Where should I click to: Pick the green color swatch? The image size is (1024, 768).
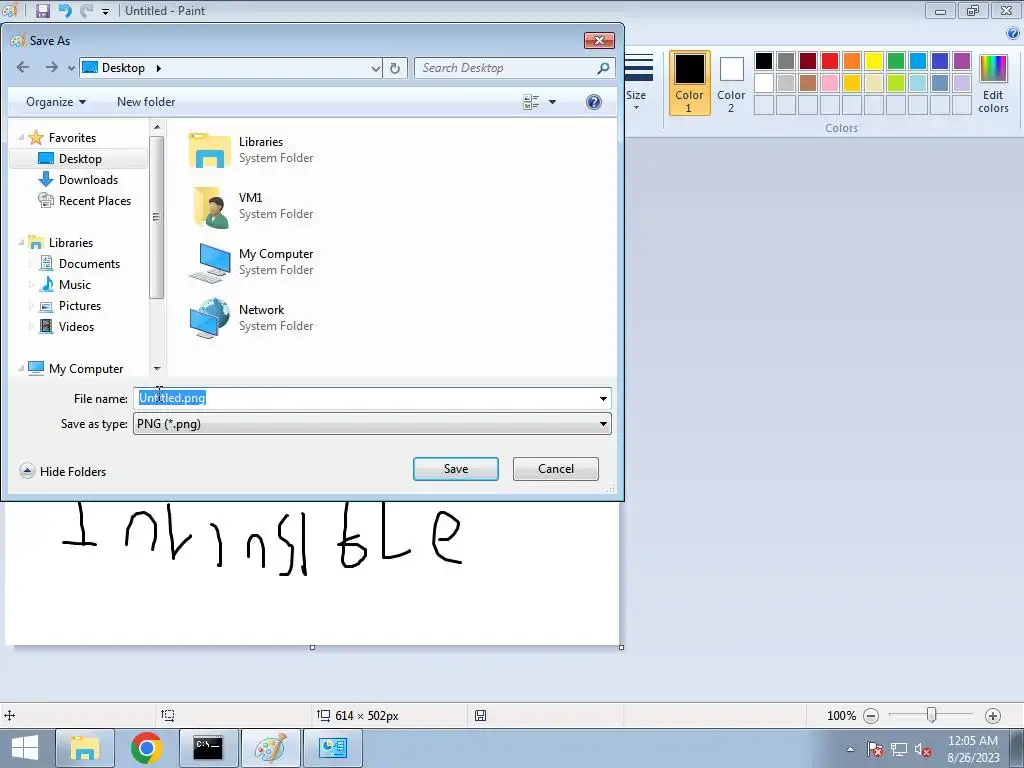(x=896, y=61)
